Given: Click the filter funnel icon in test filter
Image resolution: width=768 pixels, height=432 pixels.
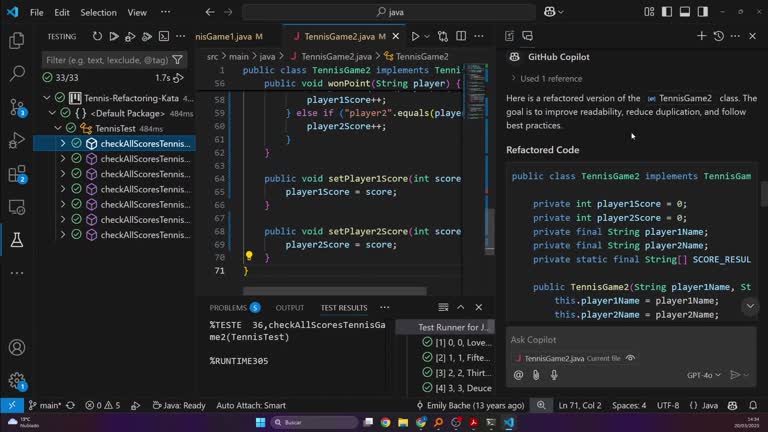Looking at the screenshot, I should point(177,60).
